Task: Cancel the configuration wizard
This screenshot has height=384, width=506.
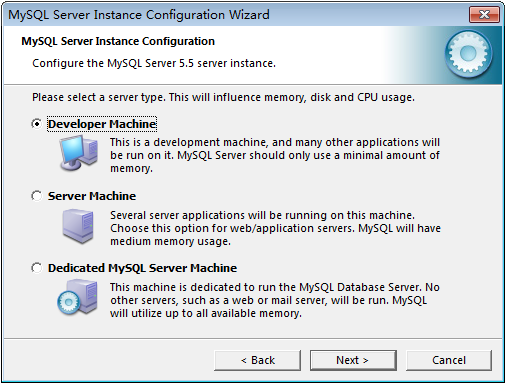Action: coord(449,360)
